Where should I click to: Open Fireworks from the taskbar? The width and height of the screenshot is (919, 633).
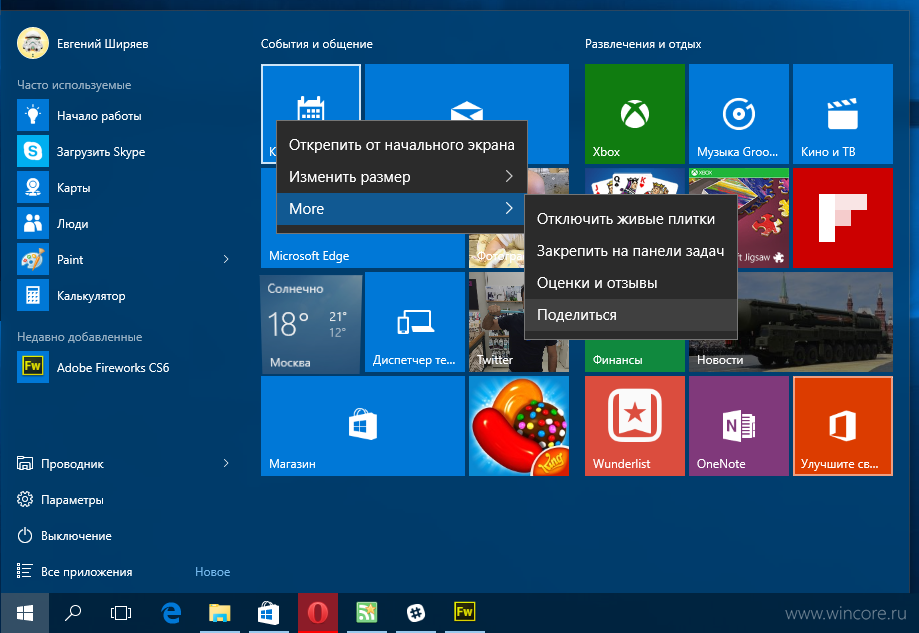coord(465,613)
